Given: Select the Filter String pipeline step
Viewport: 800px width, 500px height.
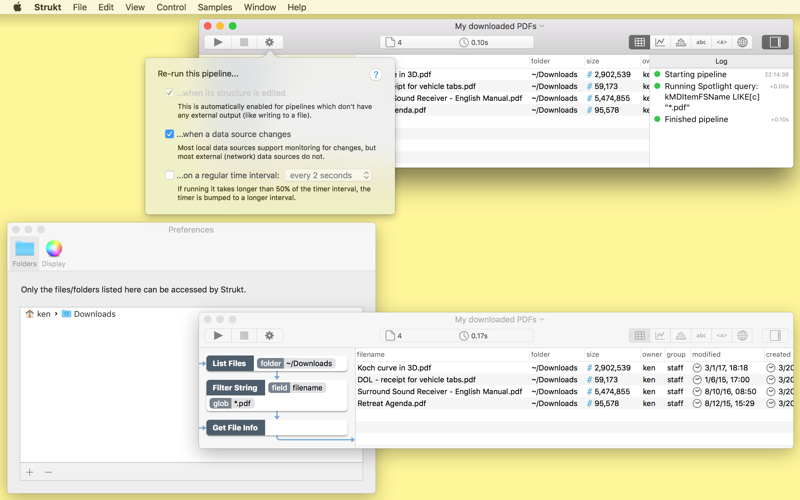Looking at the screenshot, I should (235, 388).
